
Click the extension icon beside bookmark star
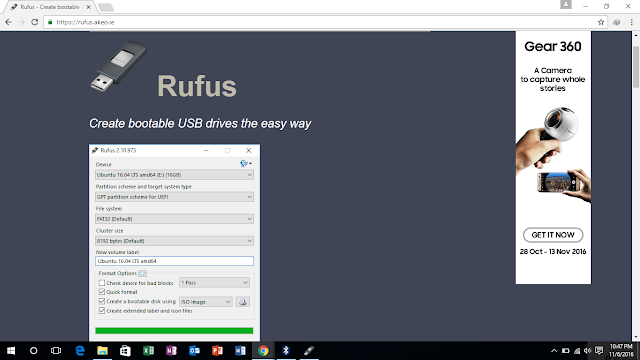coord(617,22)
